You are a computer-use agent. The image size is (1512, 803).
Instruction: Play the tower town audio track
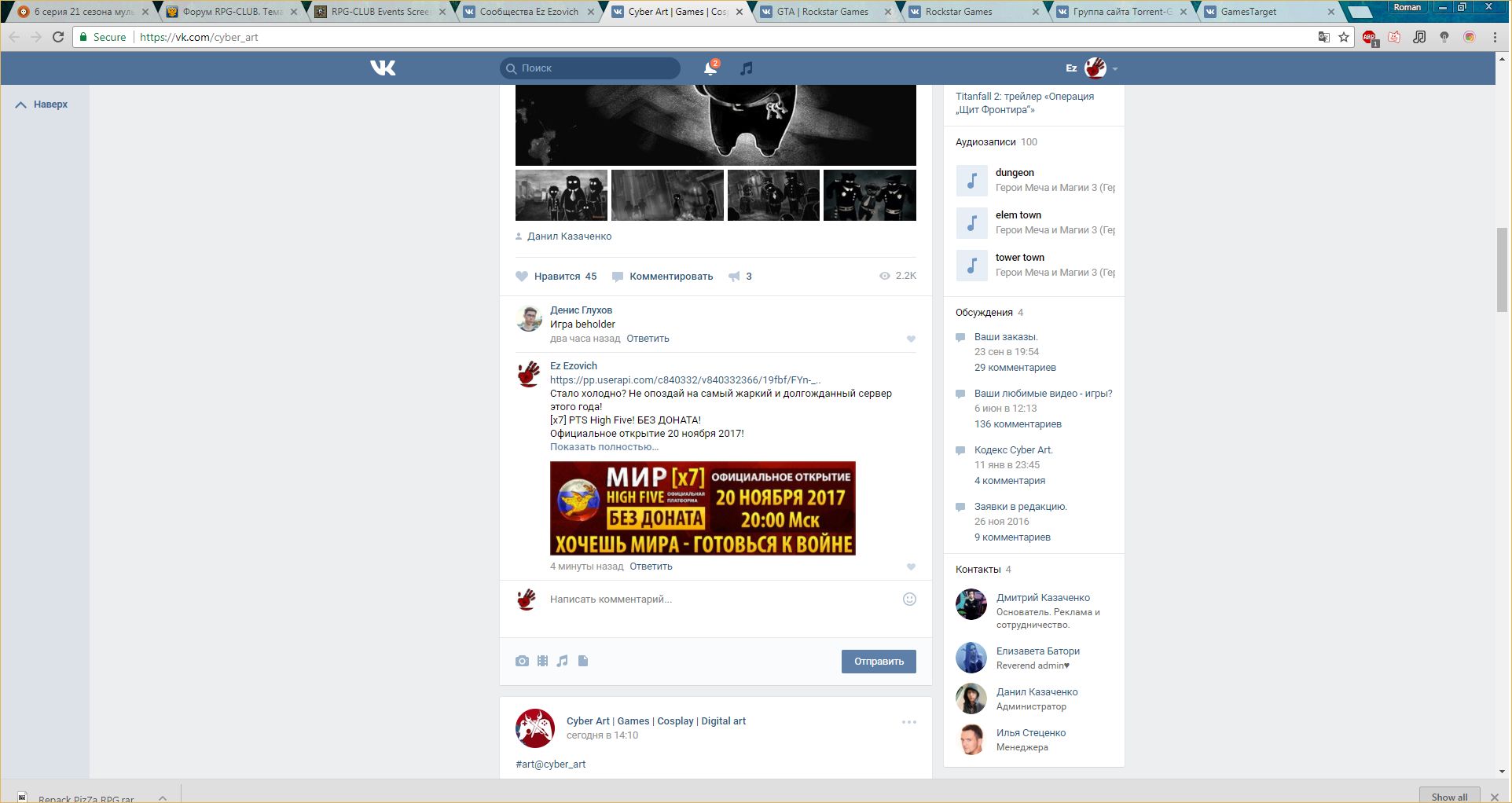point(971,266)
